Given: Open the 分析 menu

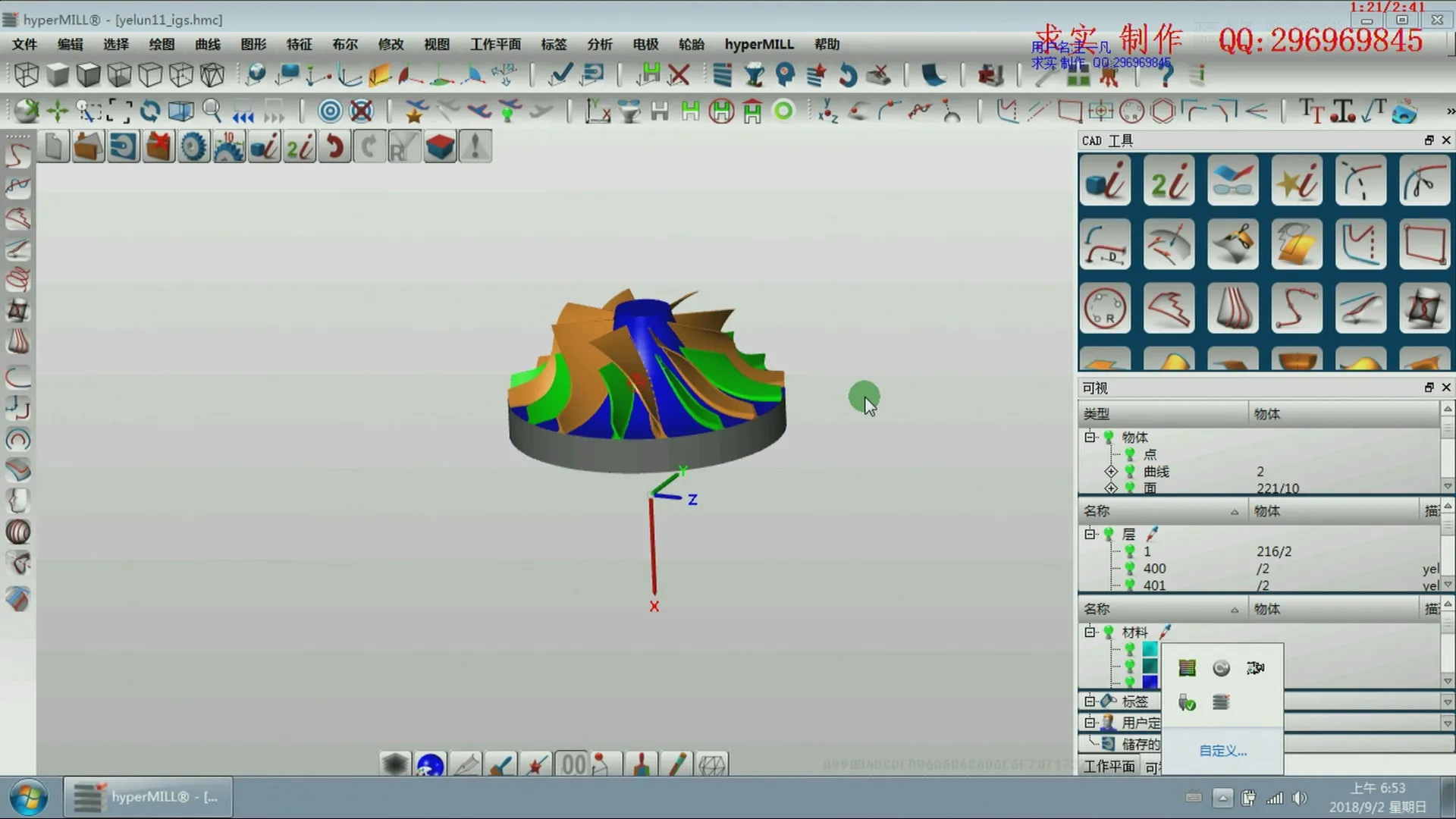Looking at the screenshot, I should coord(599,44).
